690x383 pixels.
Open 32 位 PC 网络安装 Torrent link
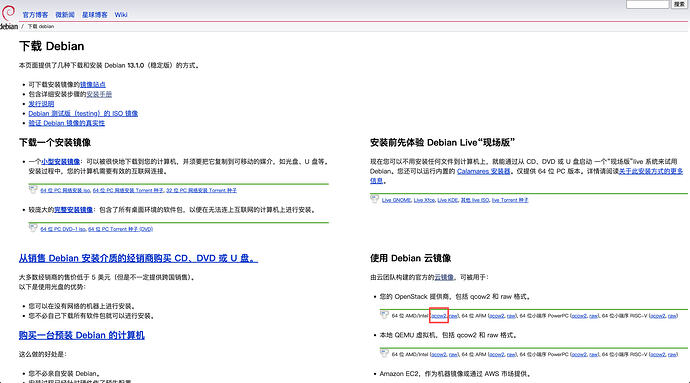(x=202, y=191)
